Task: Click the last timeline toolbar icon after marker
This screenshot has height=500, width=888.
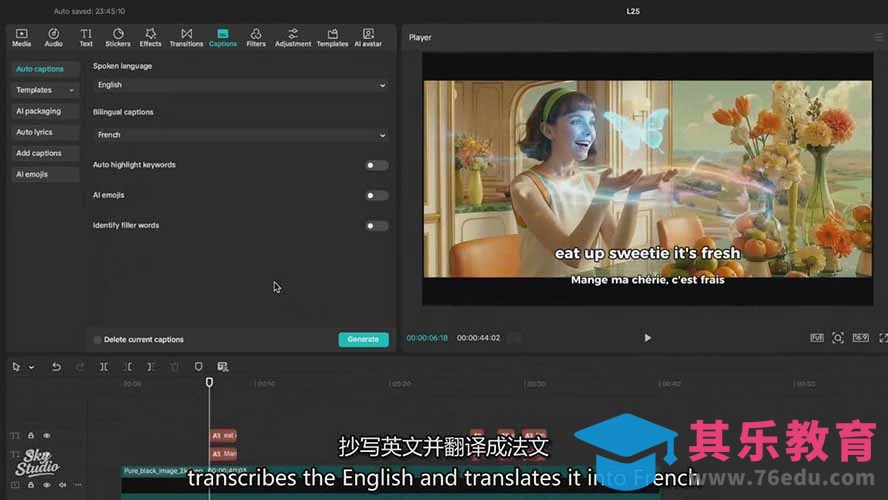Action: (x=223, y=367)
